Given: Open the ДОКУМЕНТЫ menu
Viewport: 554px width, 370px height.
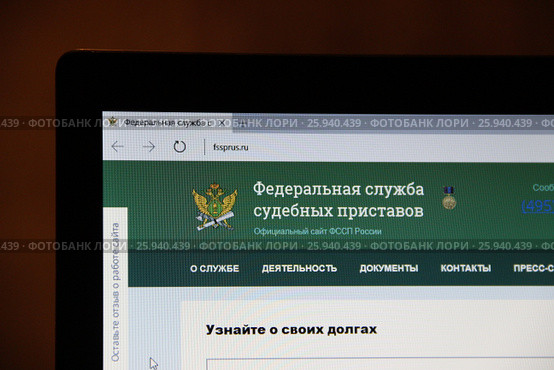Looking at the screenshot, I should click(x=389, y=268).
